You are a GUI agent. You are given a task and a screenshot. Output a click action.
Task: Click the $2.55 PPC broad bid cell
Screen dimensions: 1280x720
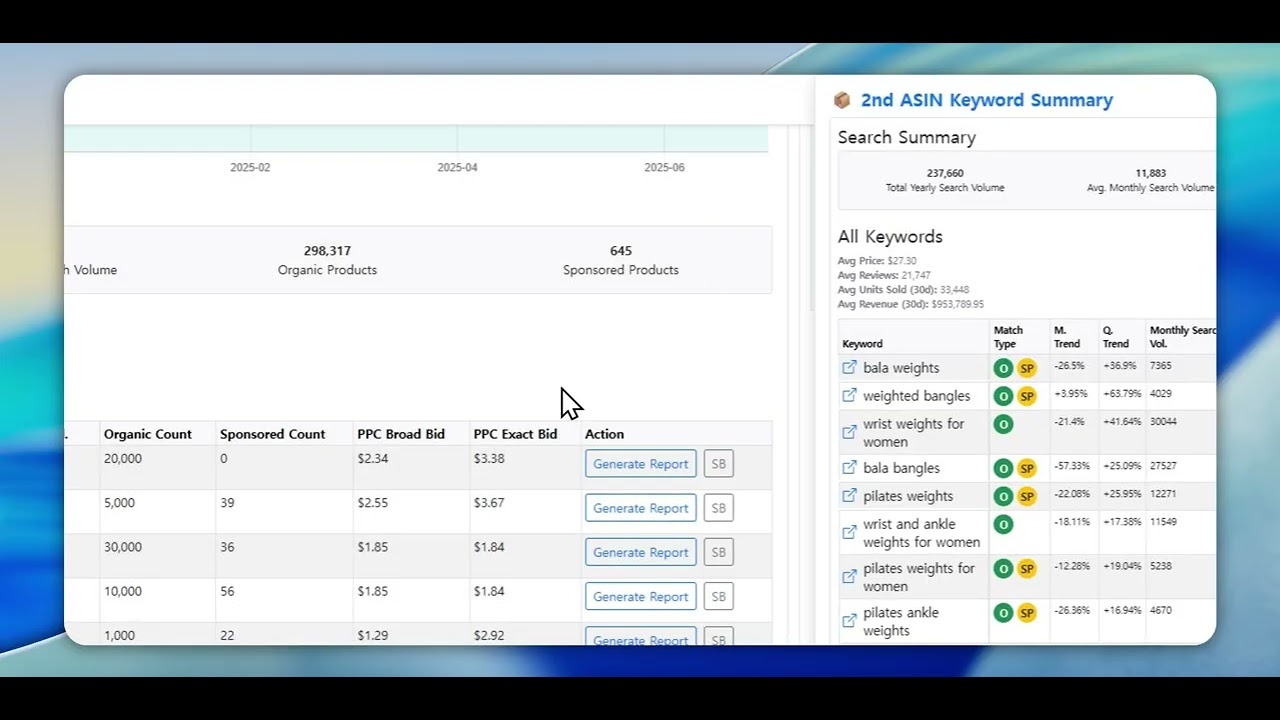(373, 503)
